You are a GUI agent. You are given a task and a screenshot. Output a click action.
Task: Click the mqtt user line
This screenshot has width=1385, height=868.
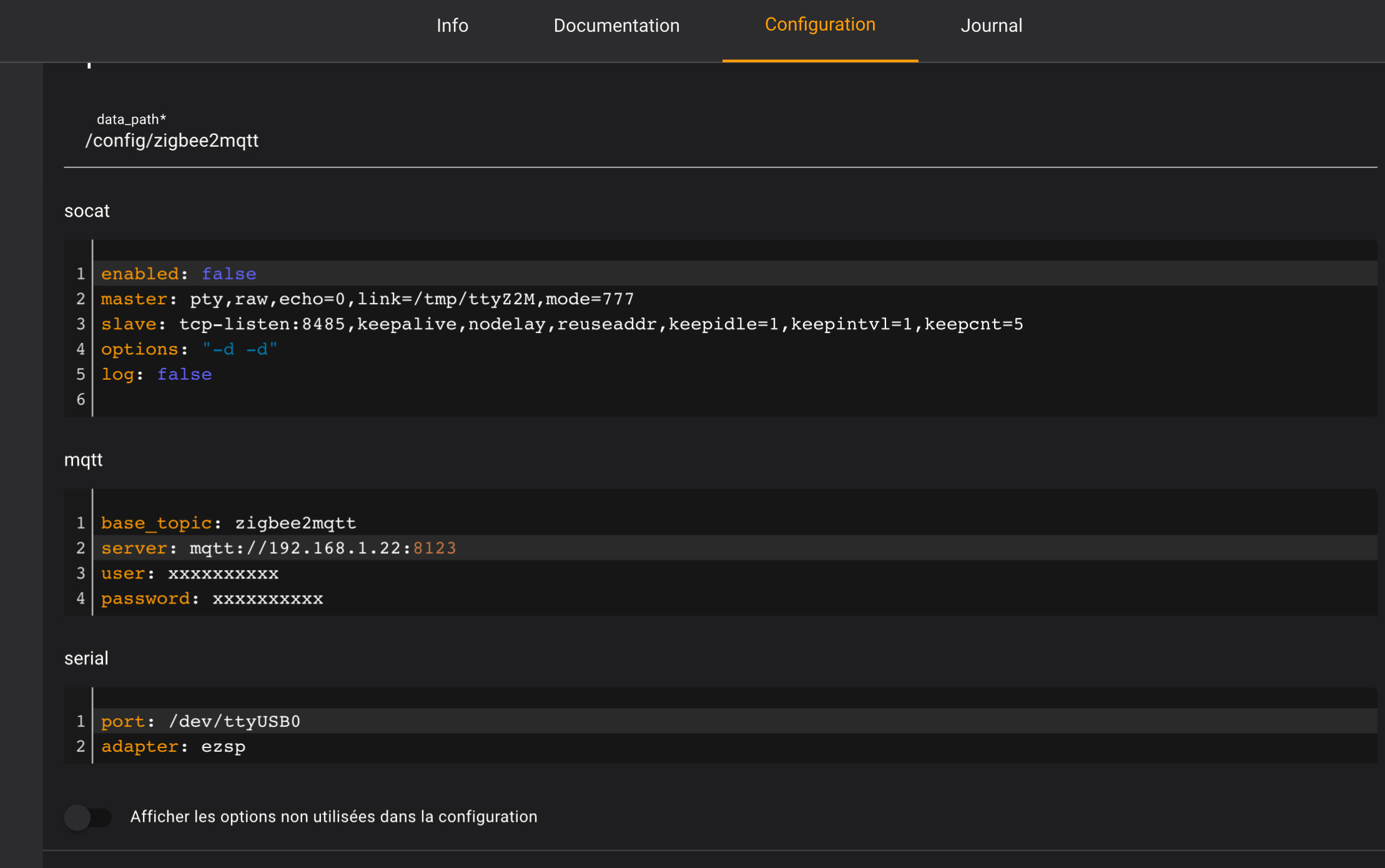(x=190, y=573)
